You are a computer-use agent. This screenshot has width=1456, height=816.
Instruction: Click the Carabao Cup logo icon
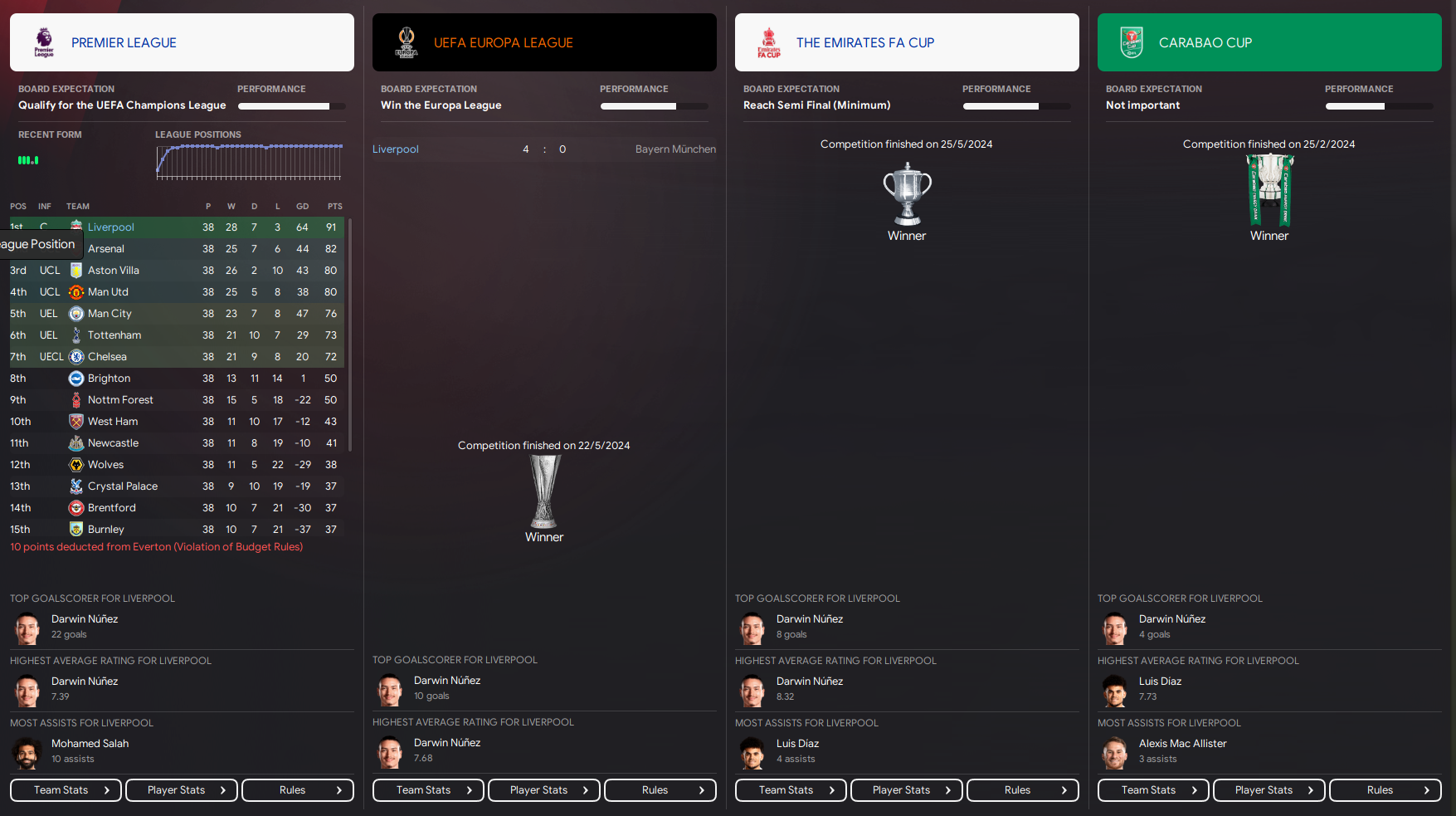coord(1132,42)
